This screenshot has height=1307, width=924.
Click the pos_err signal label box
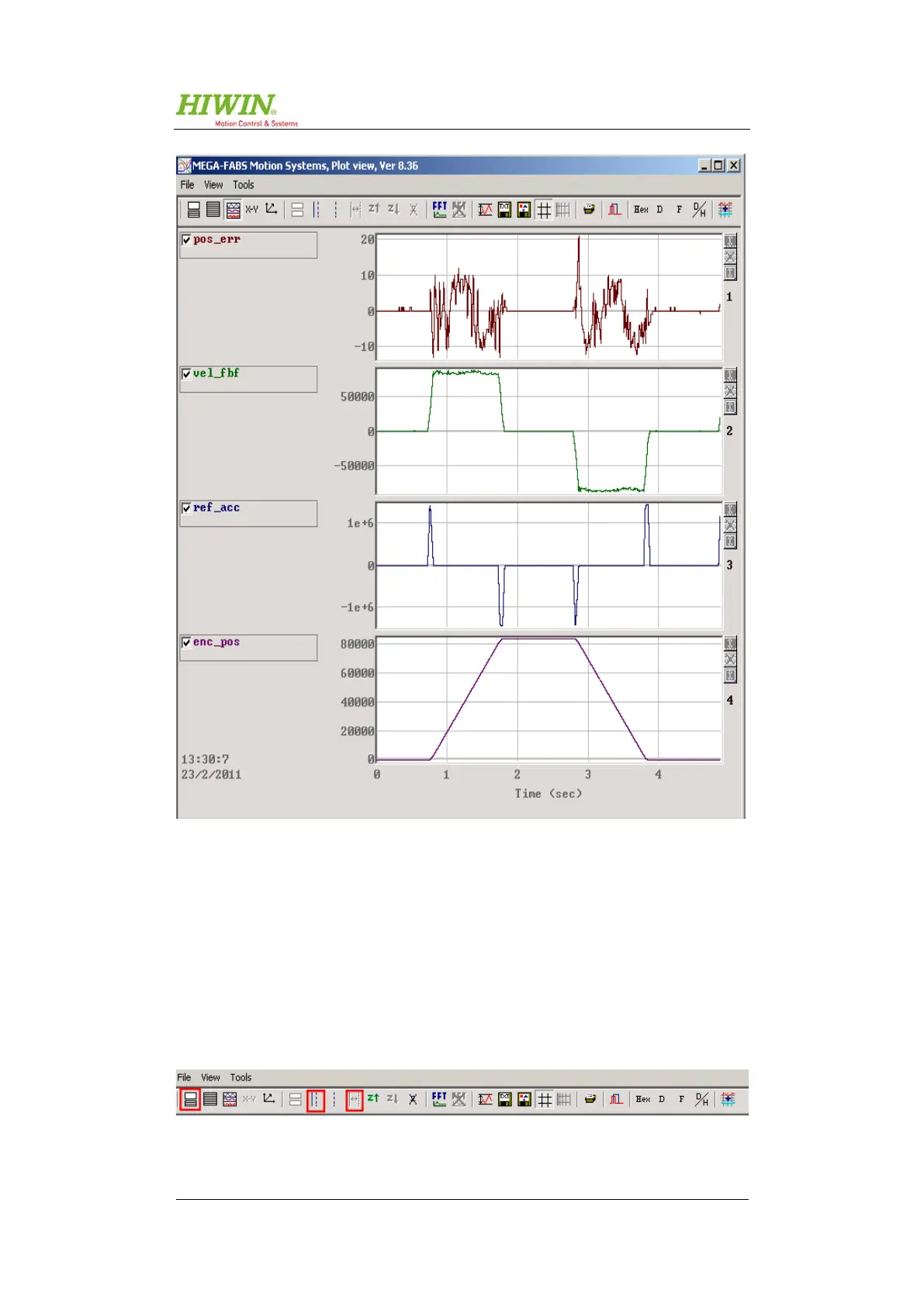248,245
